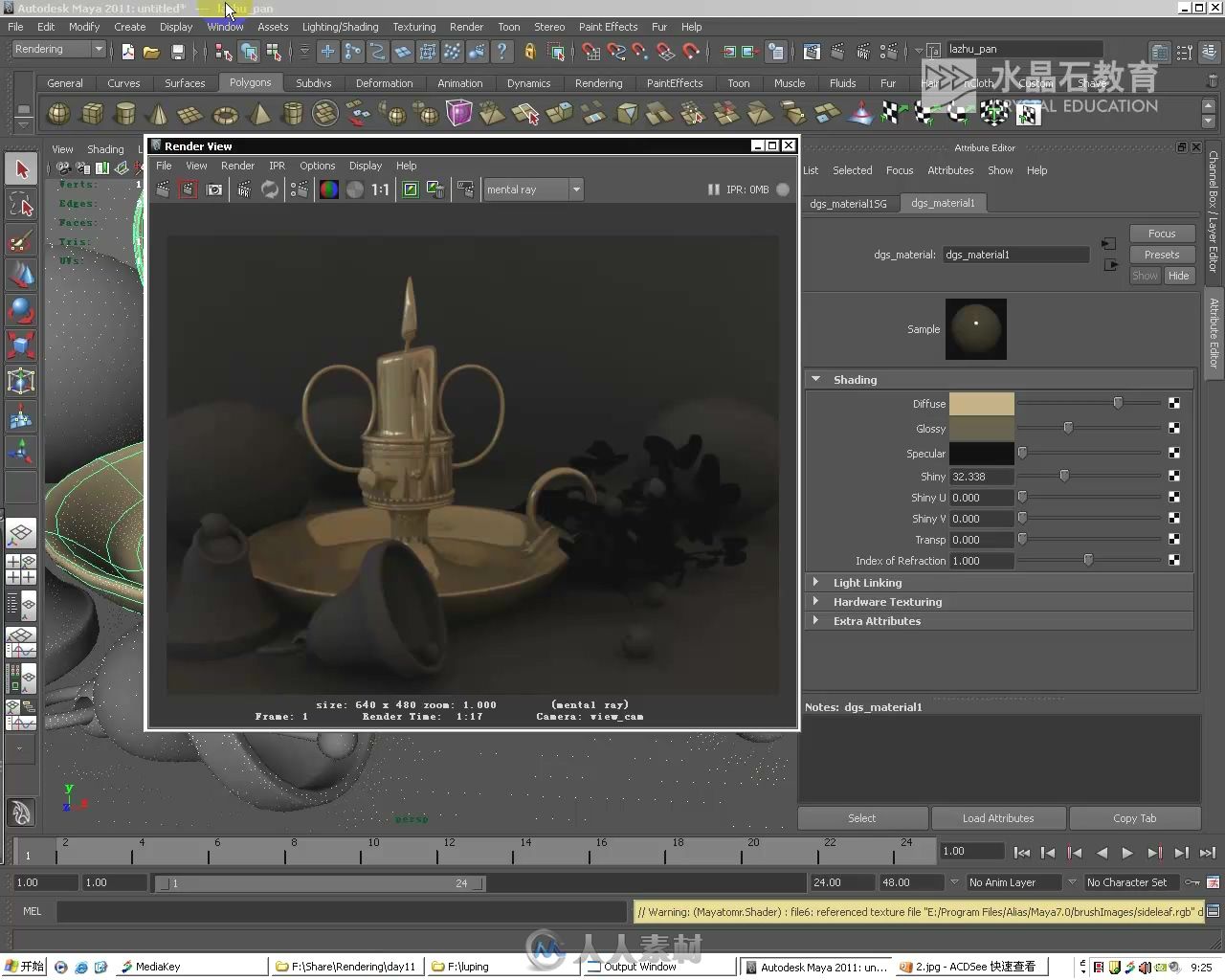Screen dimensions: 1225x980
Task: Open the Paint Effects menu
Action: pyautogui.click(x=608, y=27)
